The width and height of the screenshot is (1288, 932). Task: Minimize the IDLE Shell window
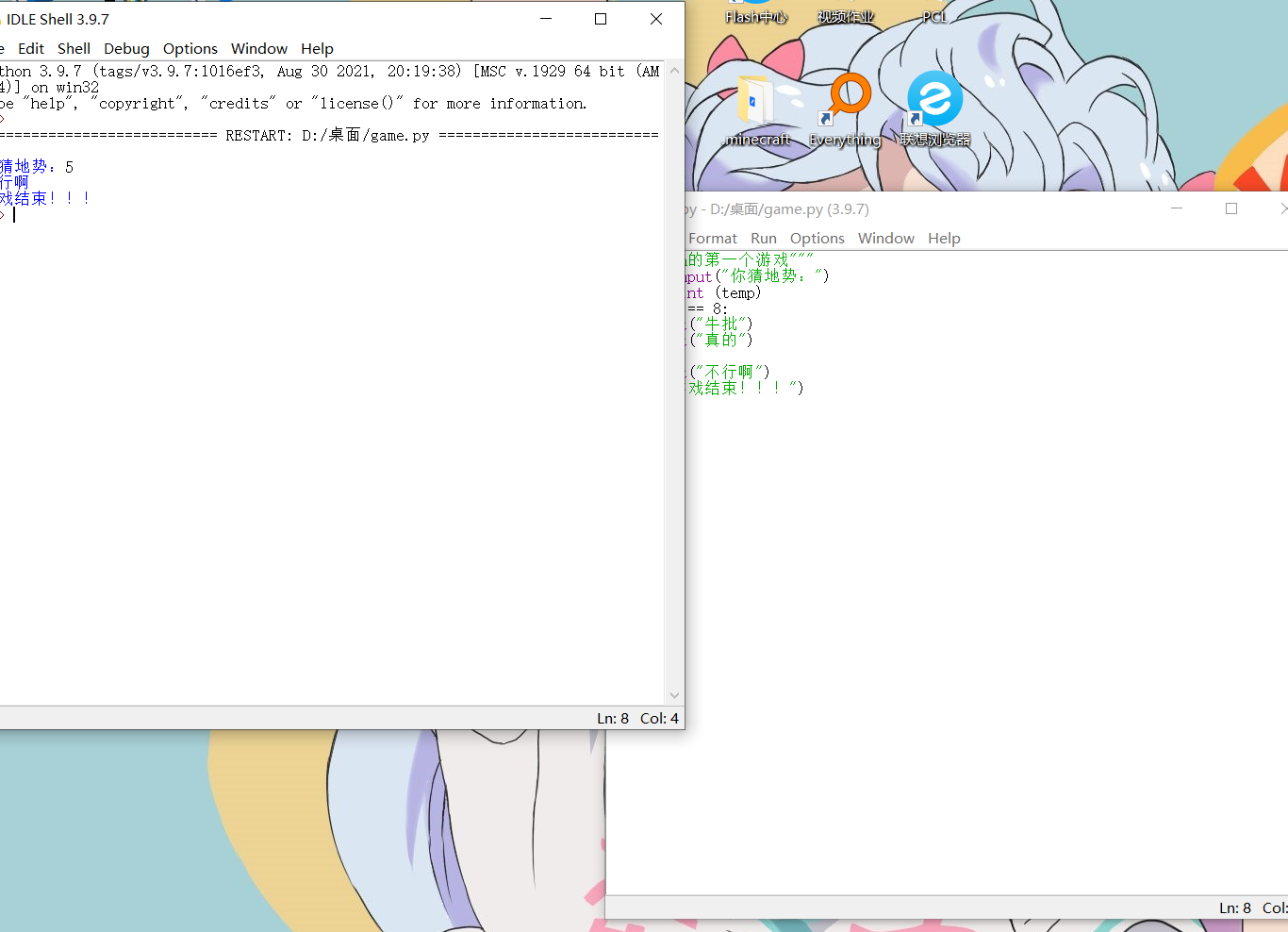[x=546, y=19]
